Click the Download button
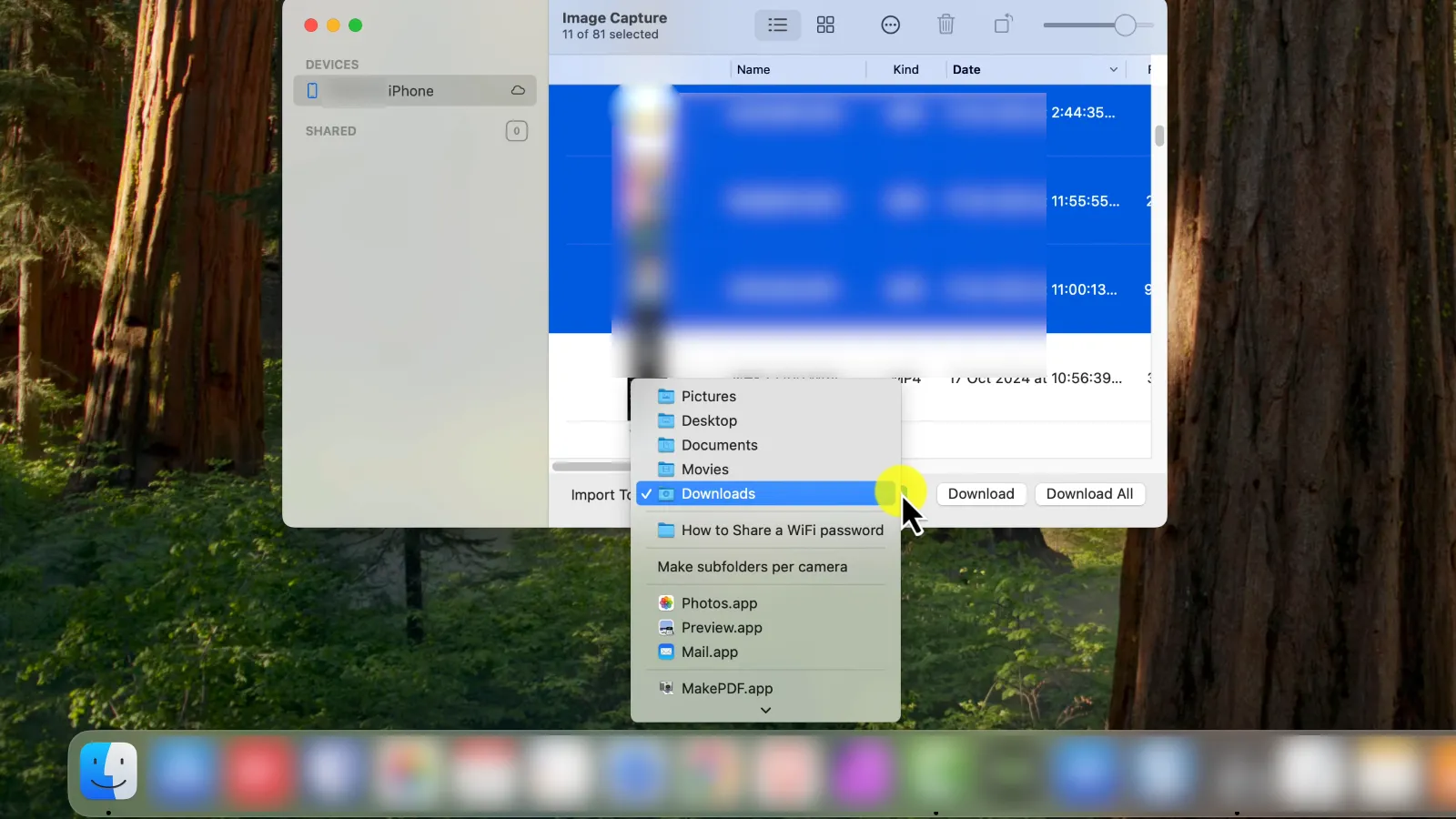This screenshot has width=1456, height=819. (x=980, y=494)
